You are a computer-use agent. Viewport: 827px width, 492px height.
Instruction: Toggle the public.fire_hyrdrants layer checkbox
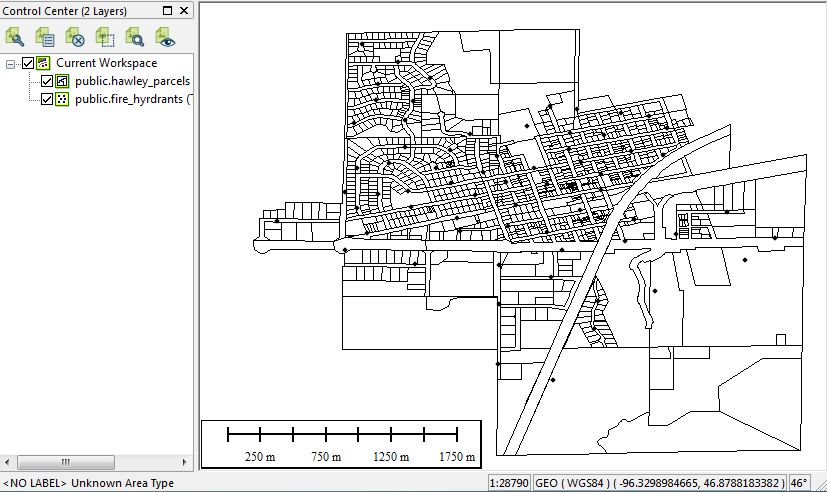(46, 99)
